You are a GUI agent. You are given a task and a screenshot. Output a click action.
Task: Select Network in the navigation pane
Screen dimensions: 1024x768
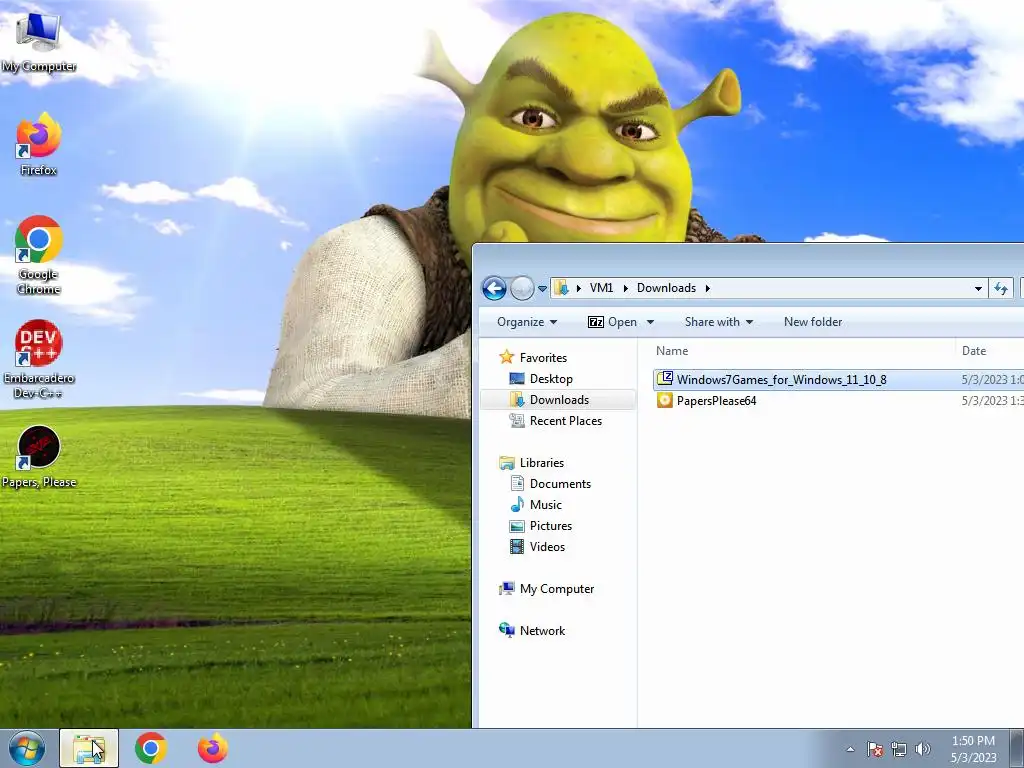click(532, 630)
